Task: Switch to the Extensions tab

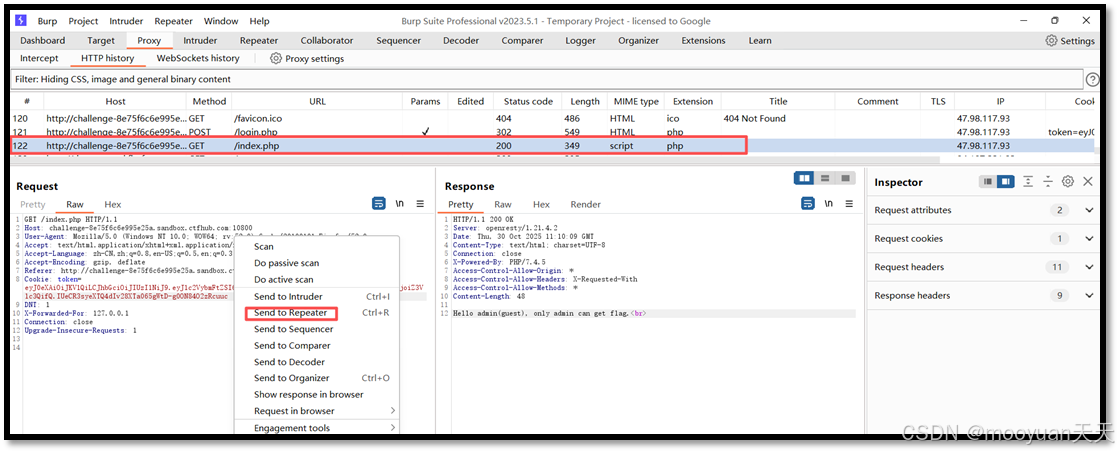Action: pyautogui.click(x=703, y=41)
